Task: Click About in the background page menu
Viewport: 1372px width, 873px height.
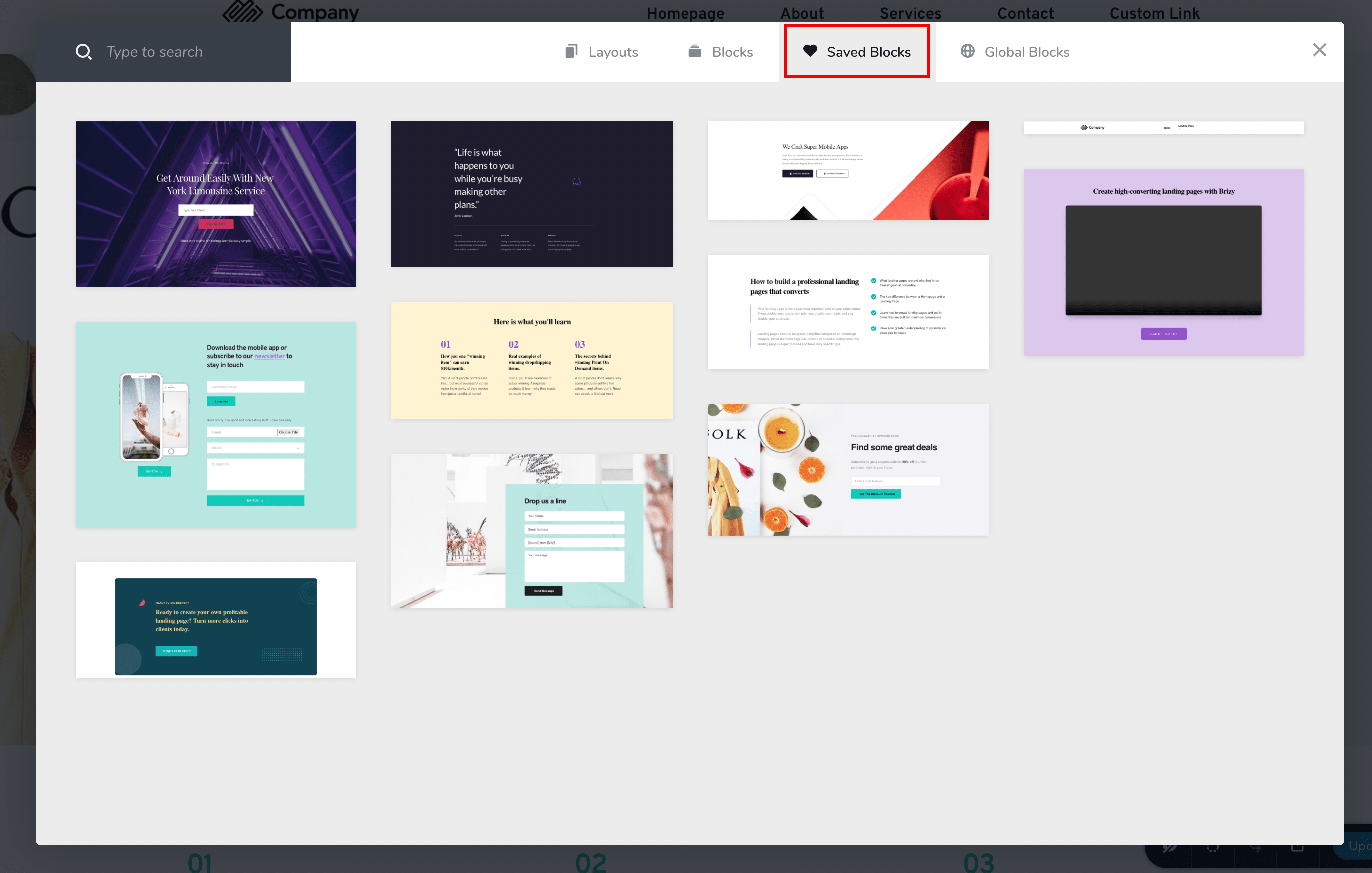Action: (801, 13)
